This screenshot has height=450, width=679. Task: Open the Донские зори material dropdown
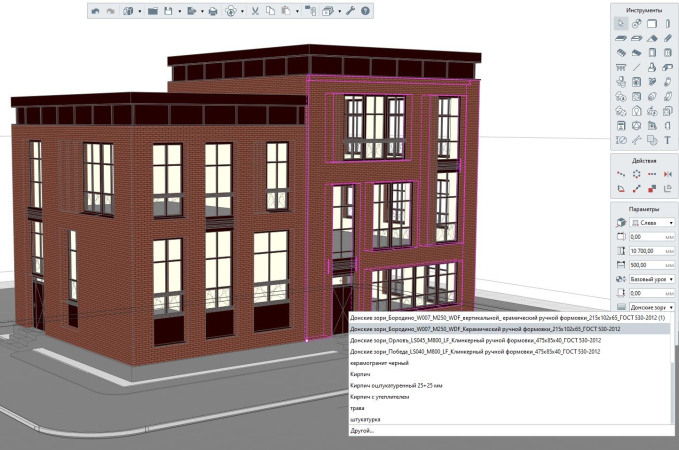tap(649, 306)
